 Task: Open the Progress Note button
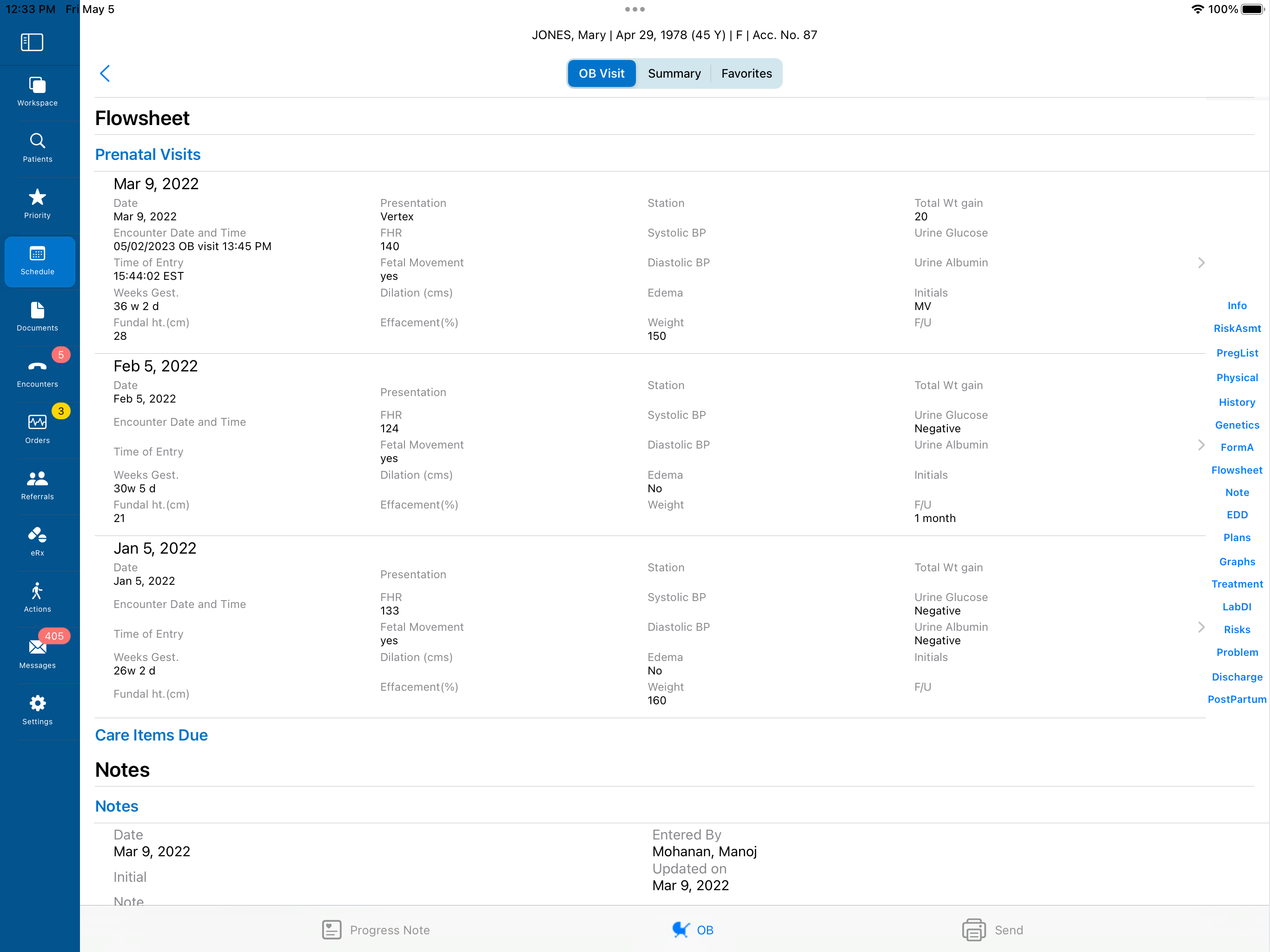tap(376, 930)
